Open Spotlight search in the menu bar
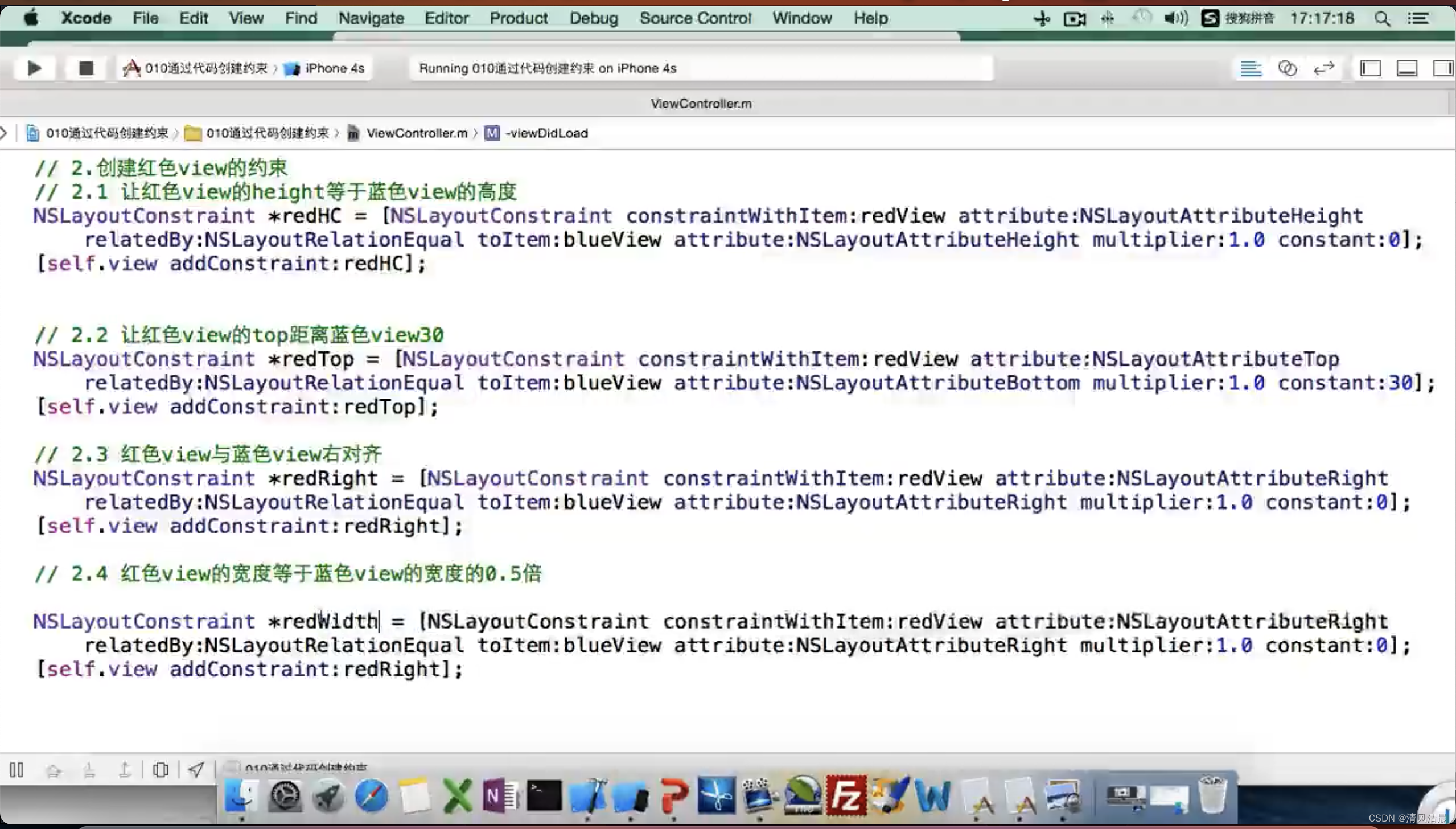This screenshot has width=1456, height=829. (1383, 19)
